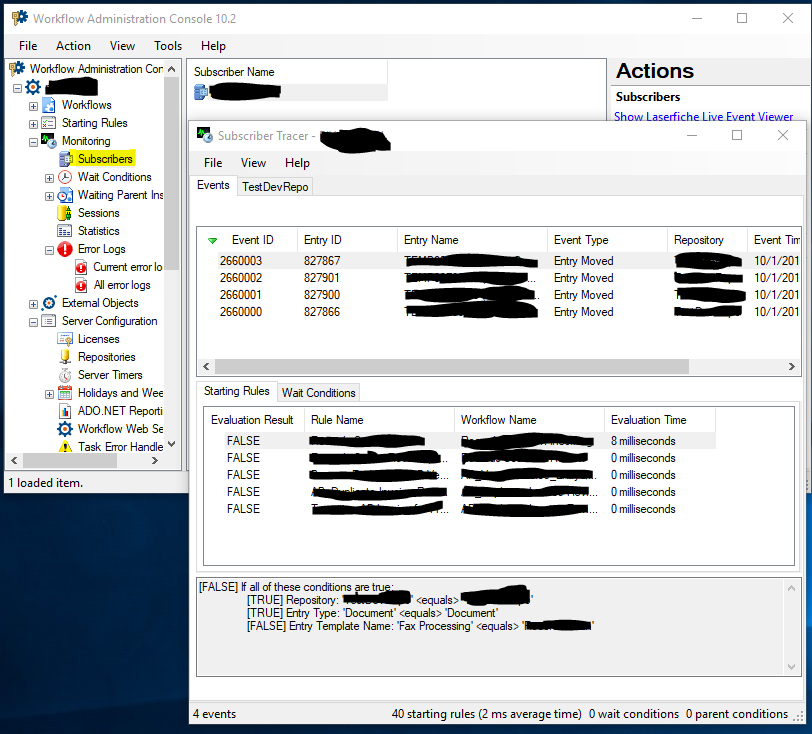Select event row 2660002

[498, 278]
